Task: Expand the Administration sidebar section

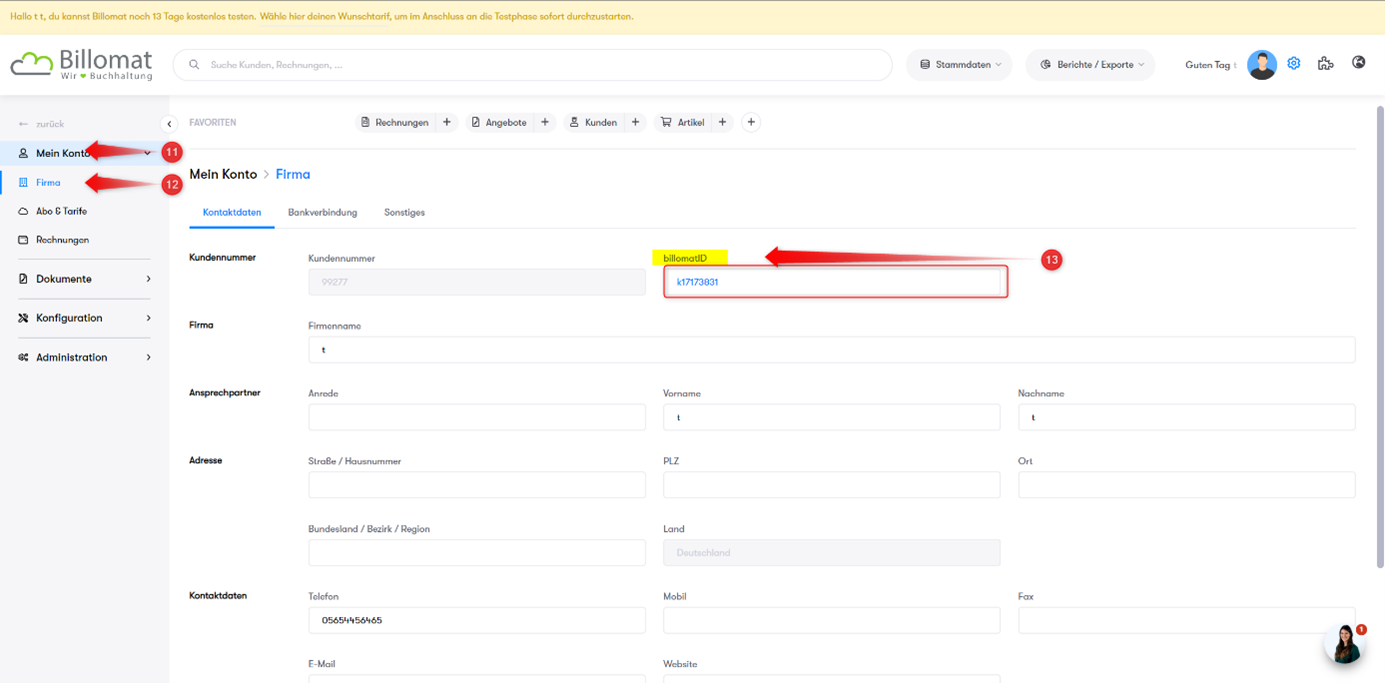Action: pyautogui.click(x=85, y=357)
